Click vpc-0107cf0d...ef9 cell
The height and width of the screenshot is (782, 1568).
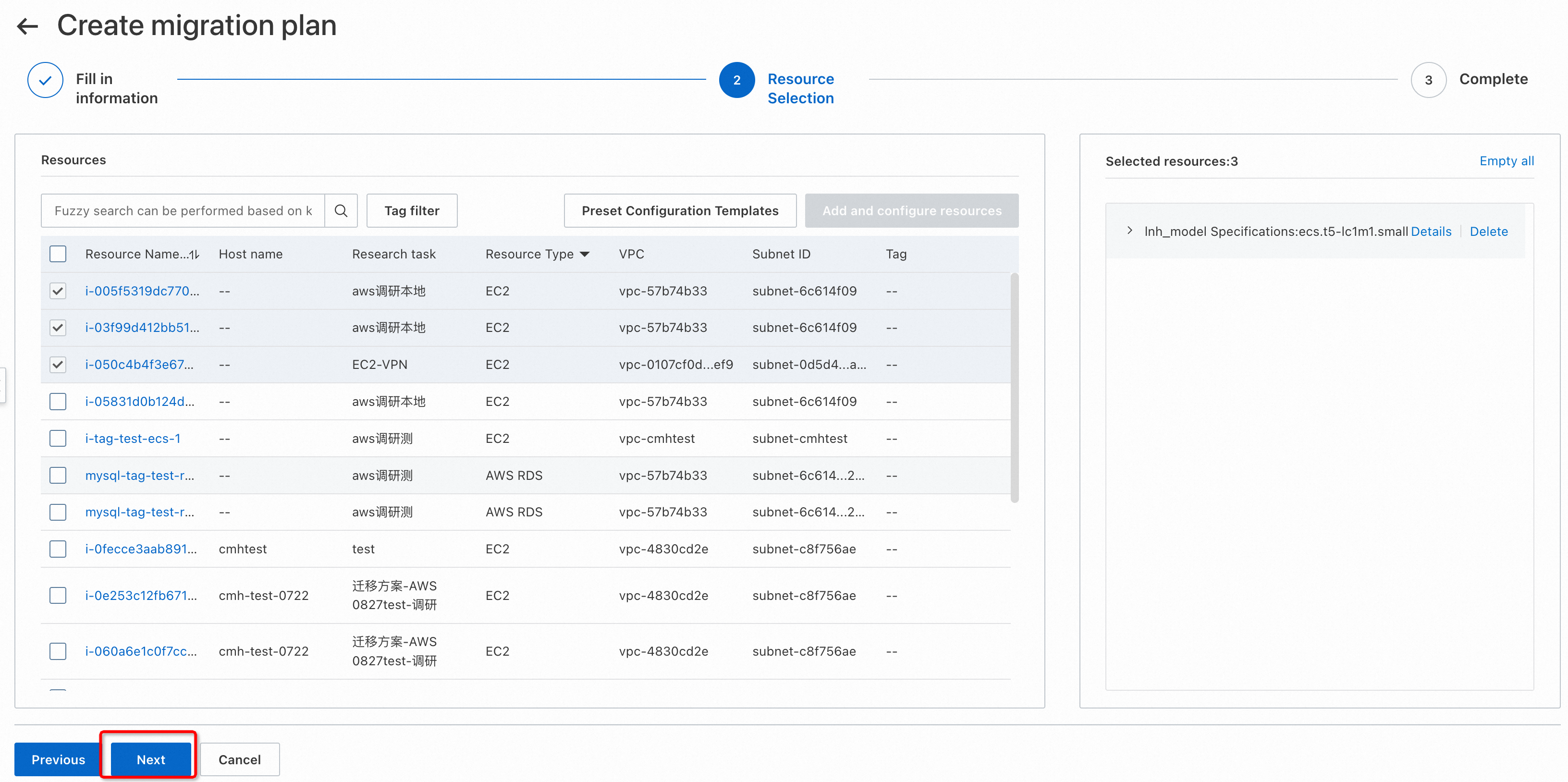click(676, 365)
